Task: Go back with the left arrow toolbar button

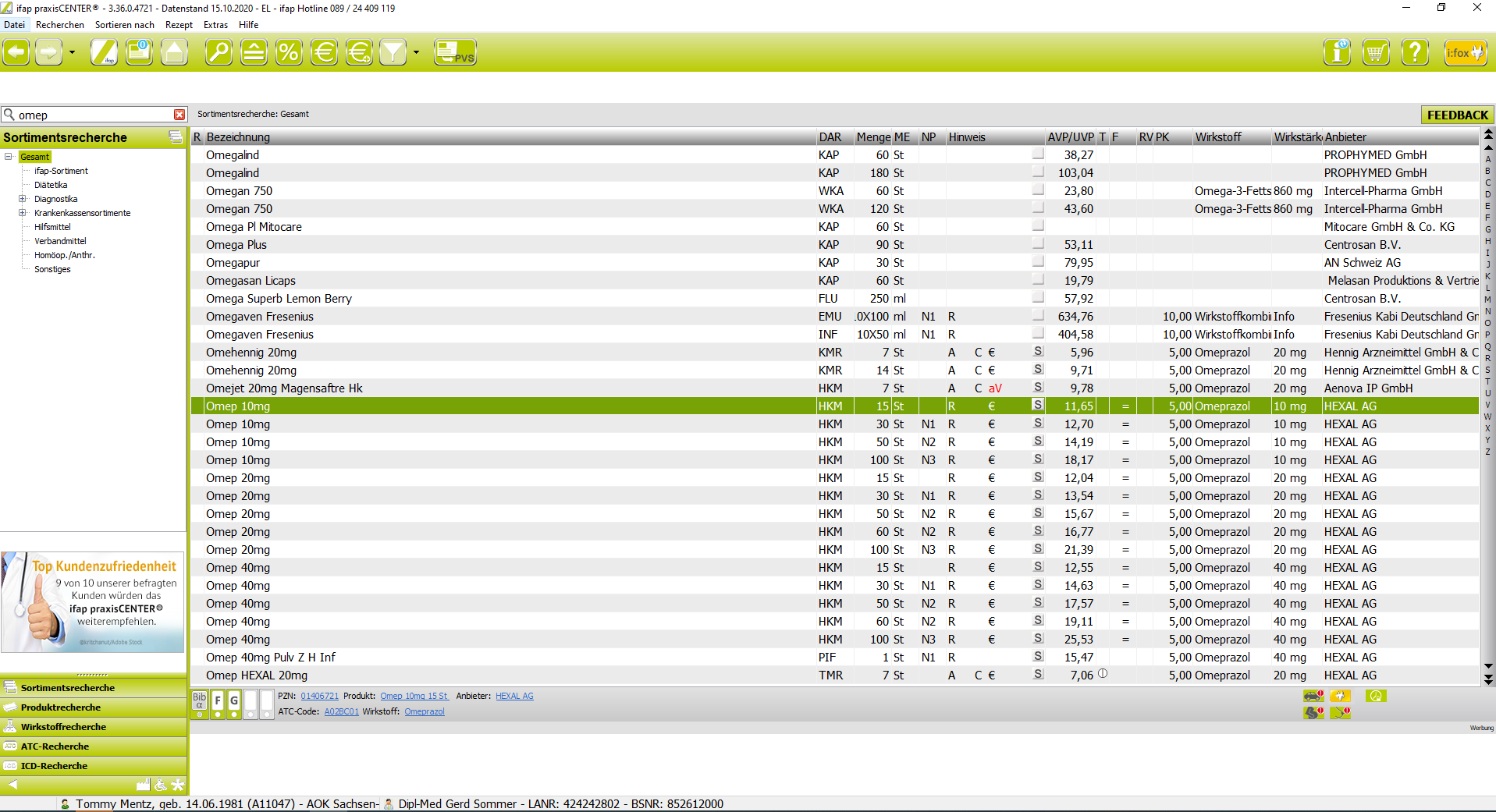Action: pos(16,53)
